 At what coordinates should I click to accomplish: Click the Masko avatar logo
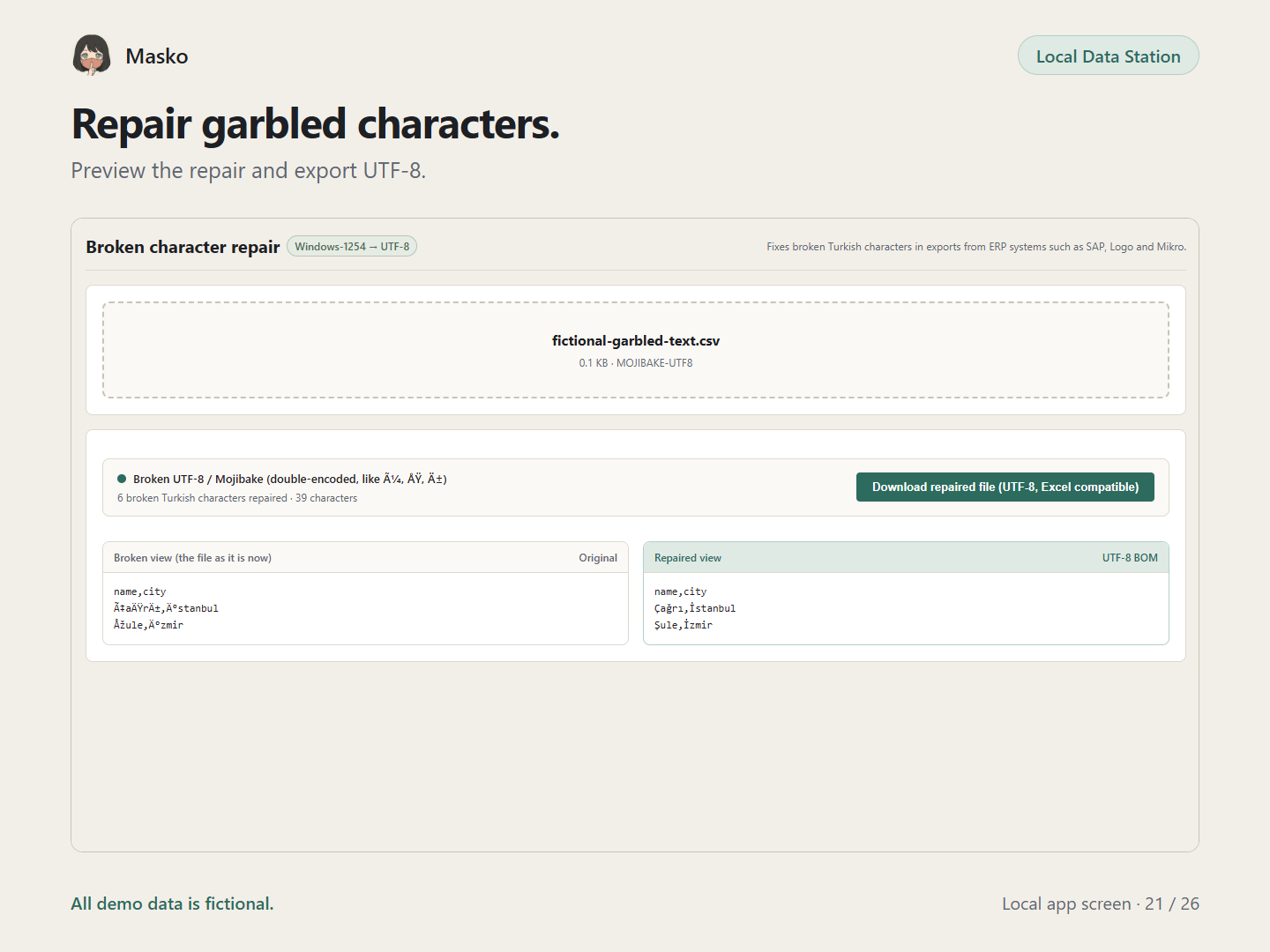92,56
